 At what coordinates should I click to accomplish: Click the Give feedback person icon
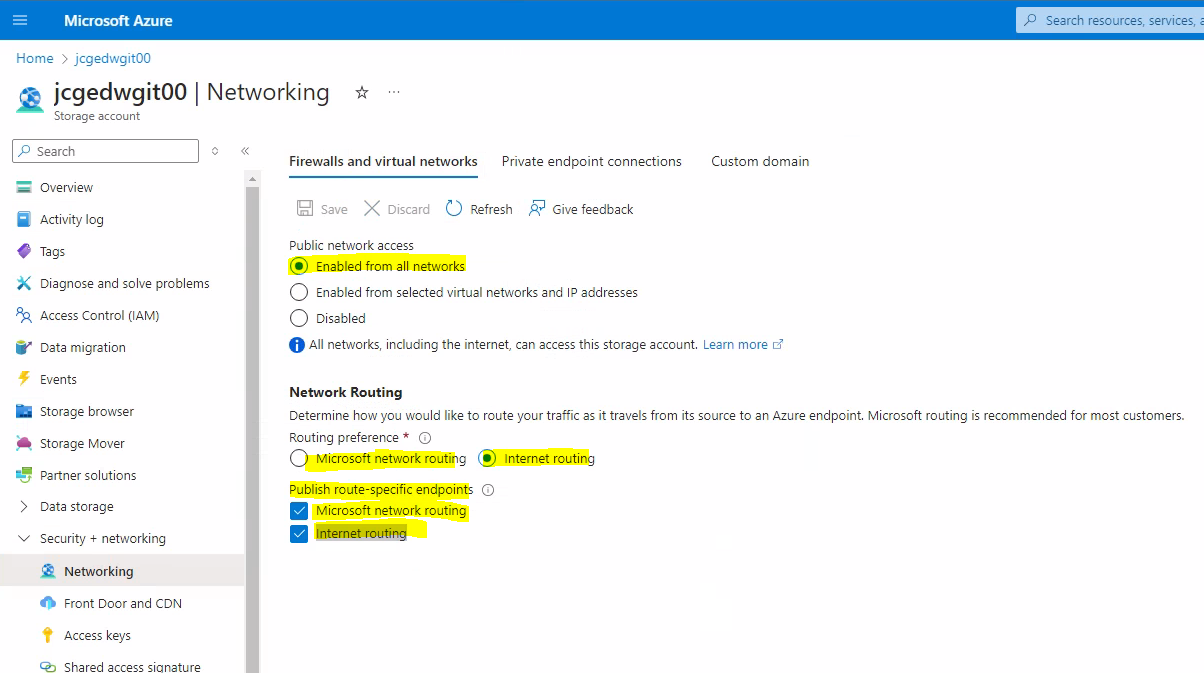[x=537, y=208]
